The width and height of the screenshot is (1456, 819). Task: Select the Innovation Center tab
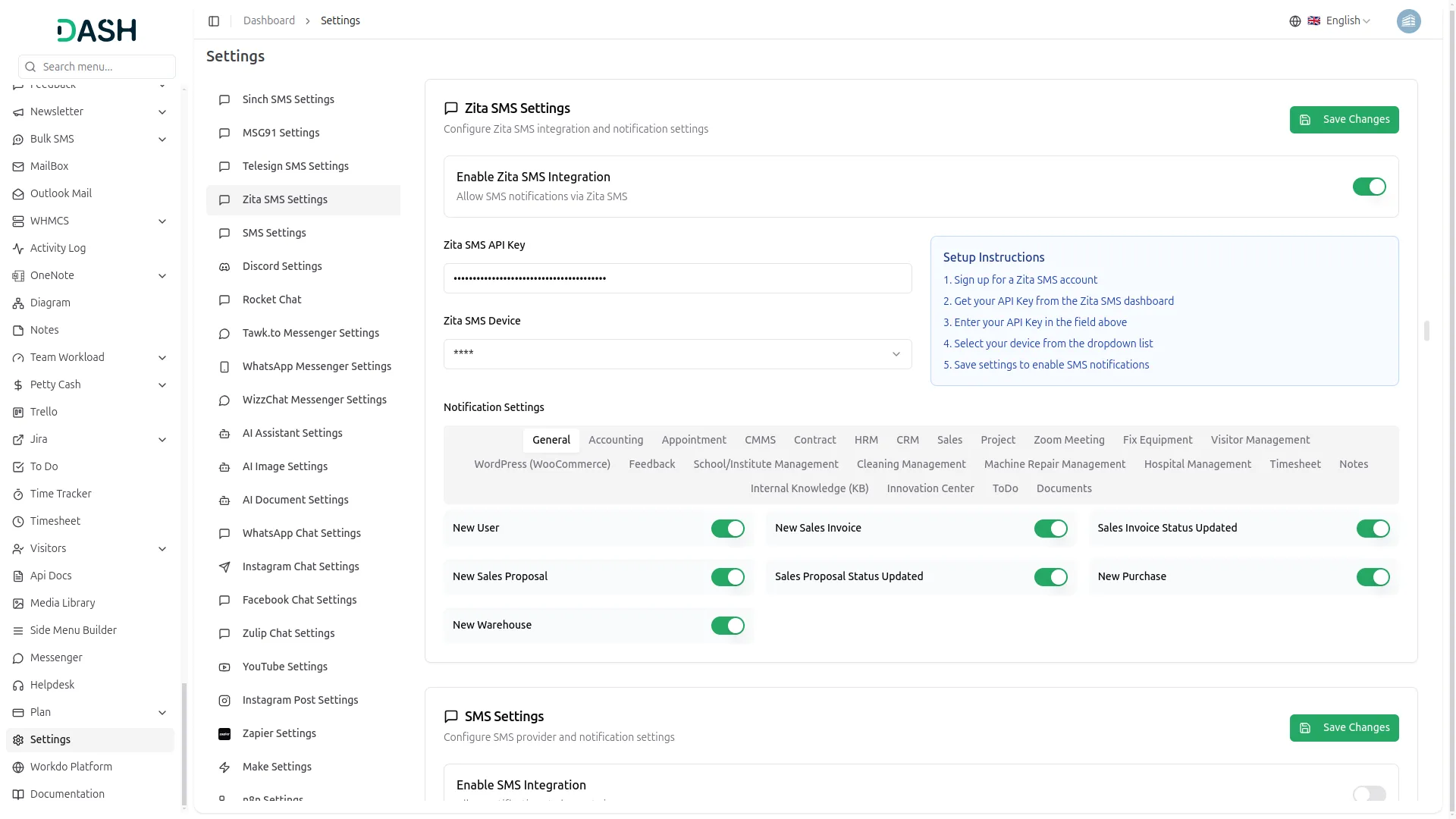pyautogui.click(x=930, y=488)
